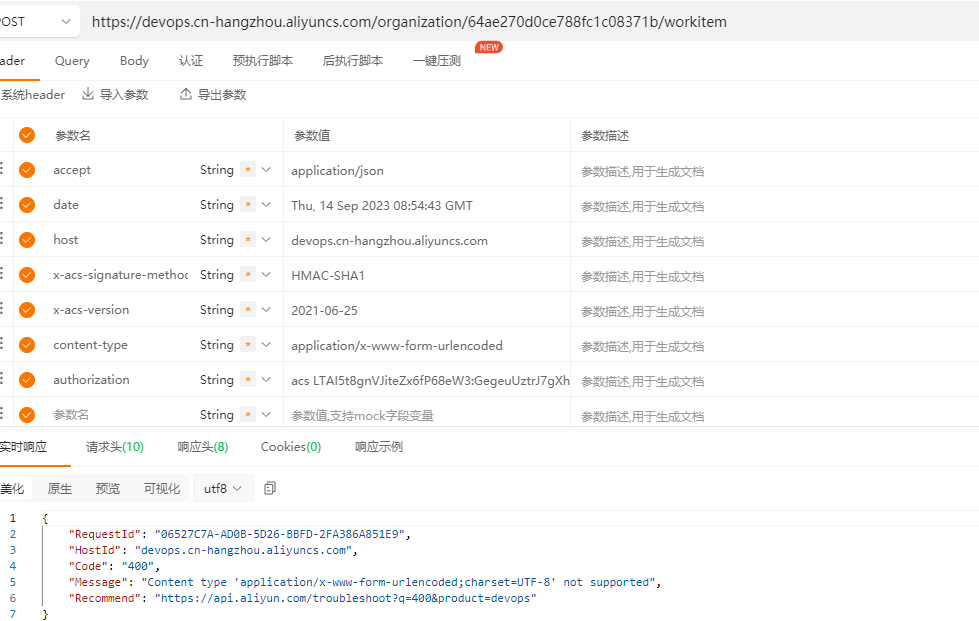Viewport: 979px width, 621px height.
Task: Click drag handle of the accept row
Action: [2, 169]
